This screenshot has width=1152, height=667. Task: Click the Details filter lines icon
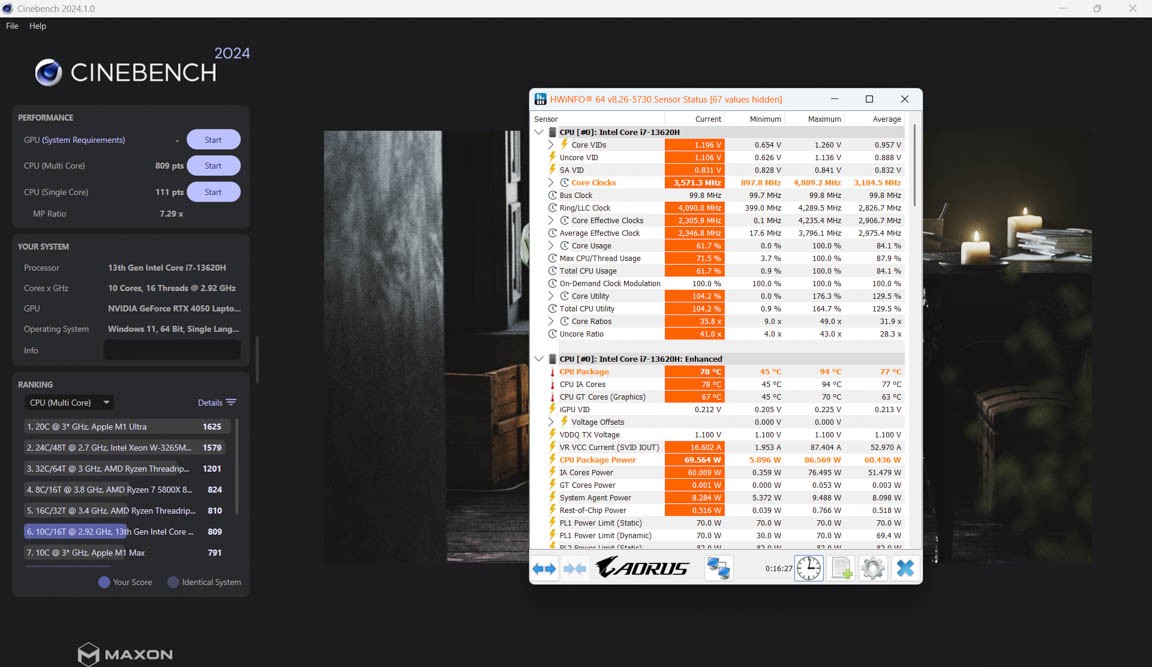point(231,403)
